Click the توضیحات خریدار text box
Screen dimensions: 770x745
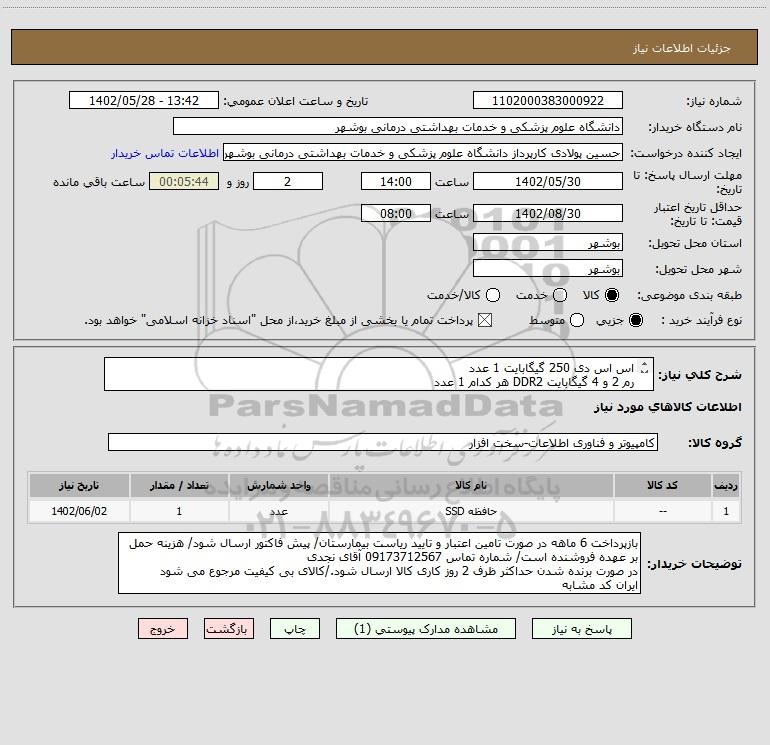point(379,563)
